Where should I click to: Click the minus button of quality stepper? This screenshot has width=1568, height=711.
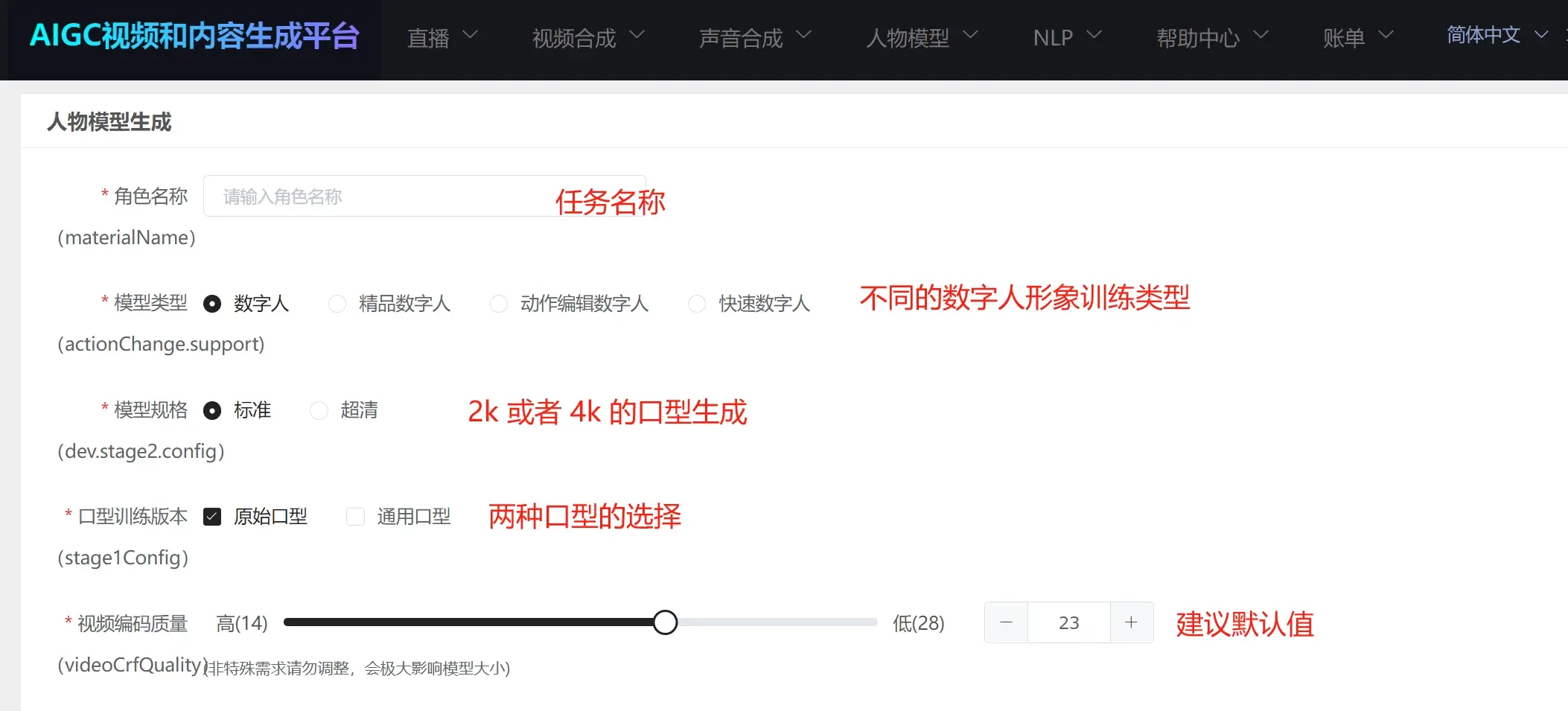[x=1006, y=622]
